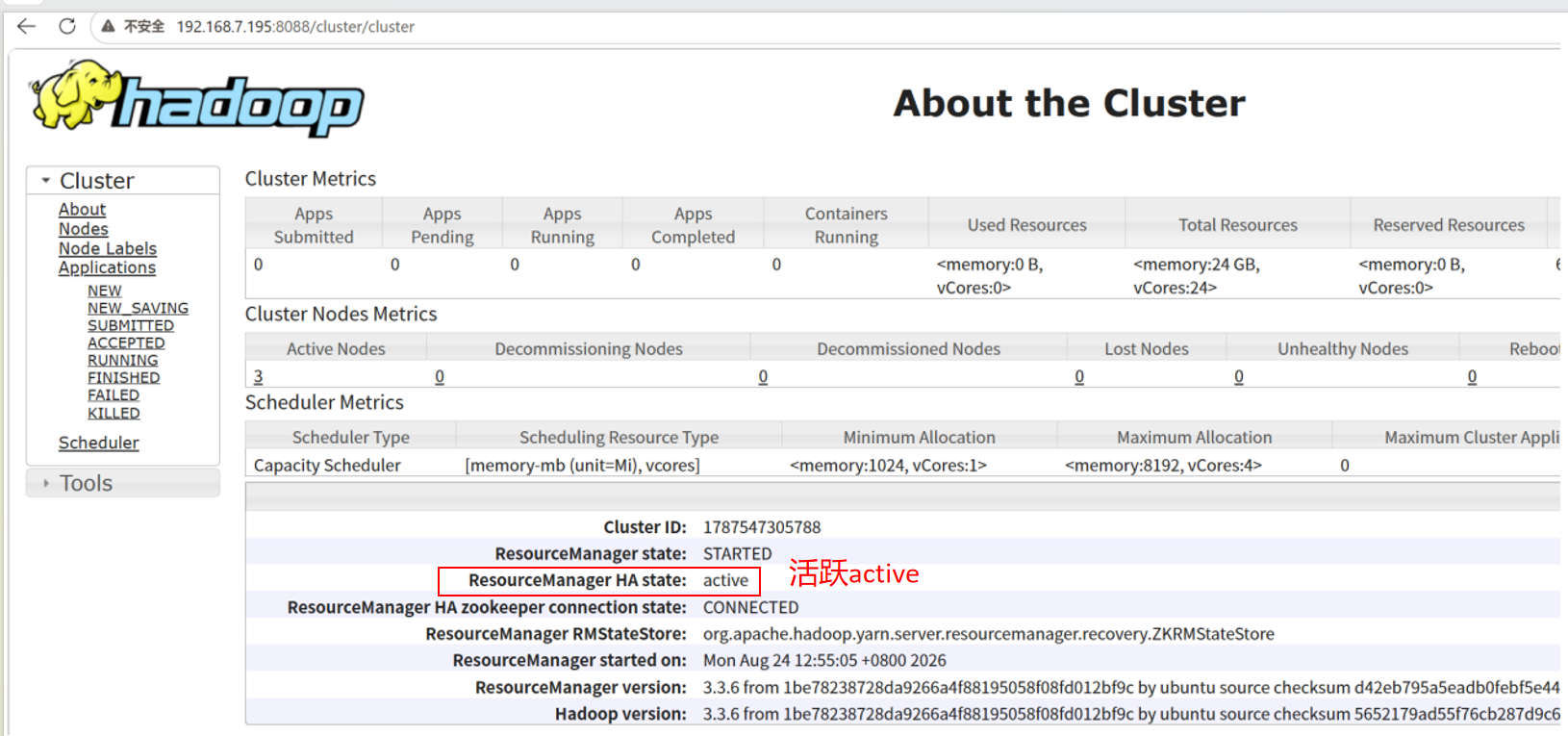
Task: Click the memory:1024, vCores:1 value
Action: (x=888, y=465)
